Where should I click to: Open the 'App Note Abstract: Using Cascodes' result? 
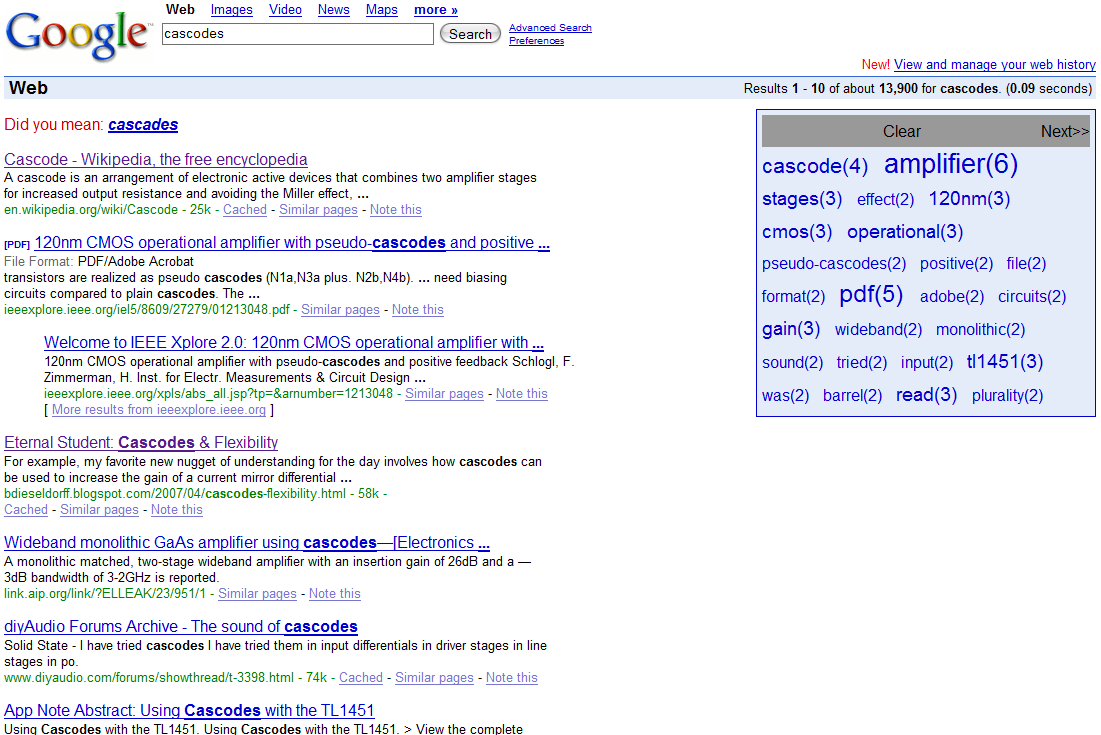pyautogui.click(x=190, y=710)
